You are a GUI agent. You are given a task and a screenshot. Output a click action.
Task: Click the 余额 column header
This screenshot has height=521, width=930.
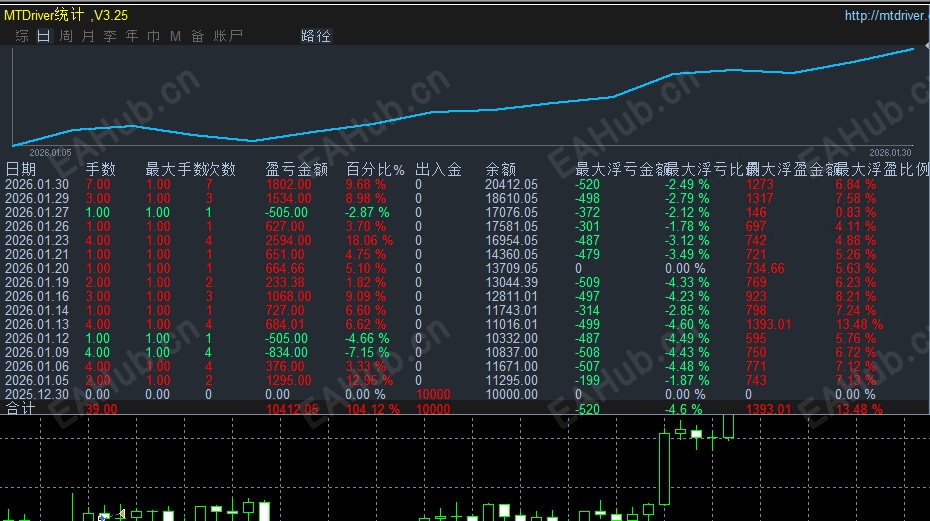(x=501, y=170)
